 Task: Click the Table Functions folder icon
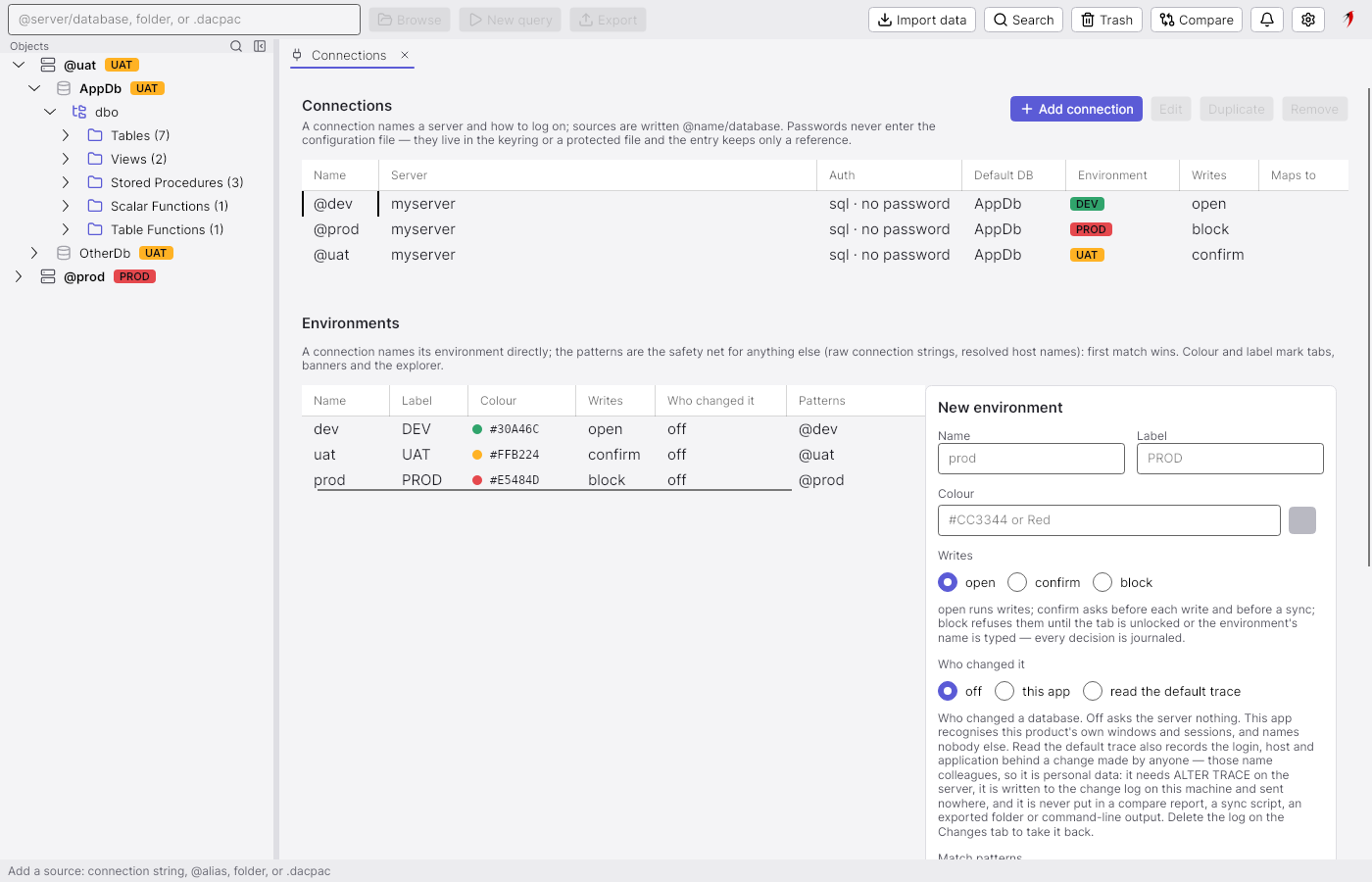point(95,229)
